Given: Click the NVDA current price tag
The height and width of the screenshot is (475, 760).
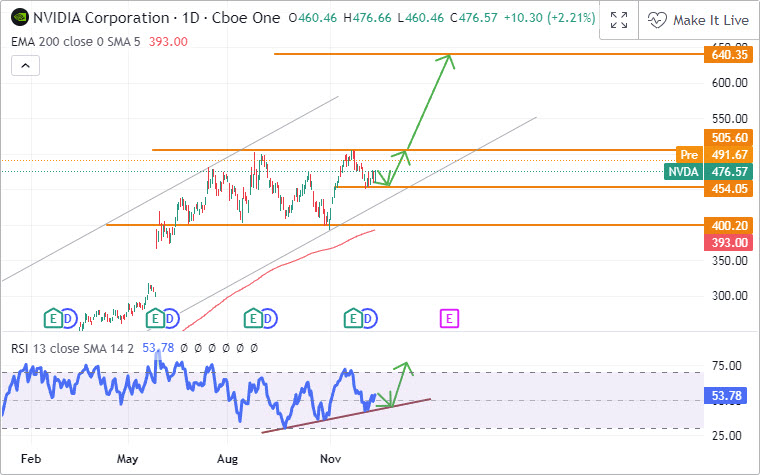Looking at the screenshot, I should [x=684, y=172].
